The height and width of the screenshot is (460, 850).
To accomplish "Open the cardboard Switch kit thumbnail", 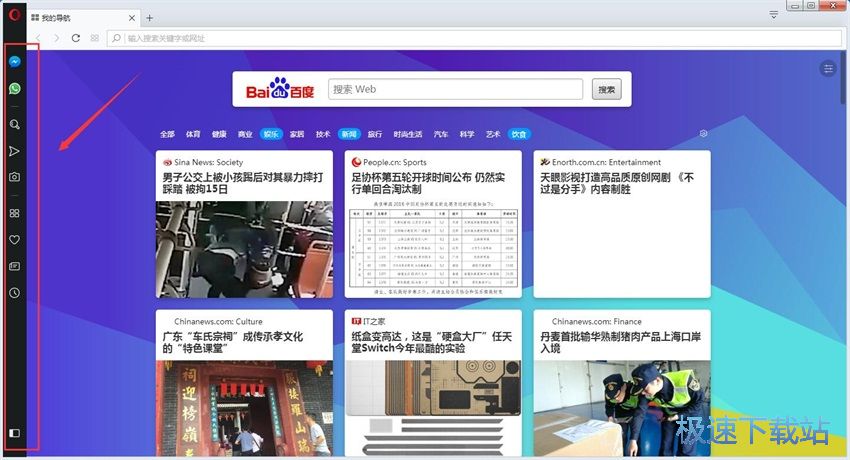I will (433, 409).
